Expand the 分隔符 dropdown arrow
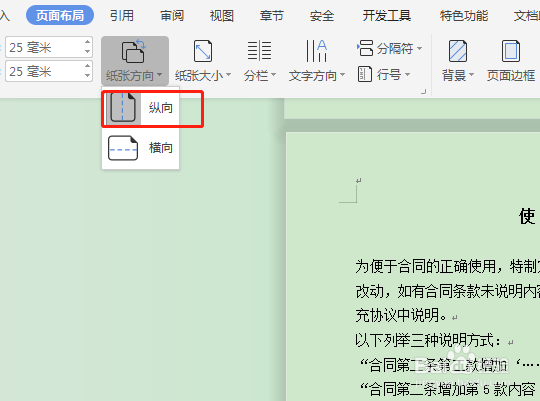540x401 pixels. (419, 48)
